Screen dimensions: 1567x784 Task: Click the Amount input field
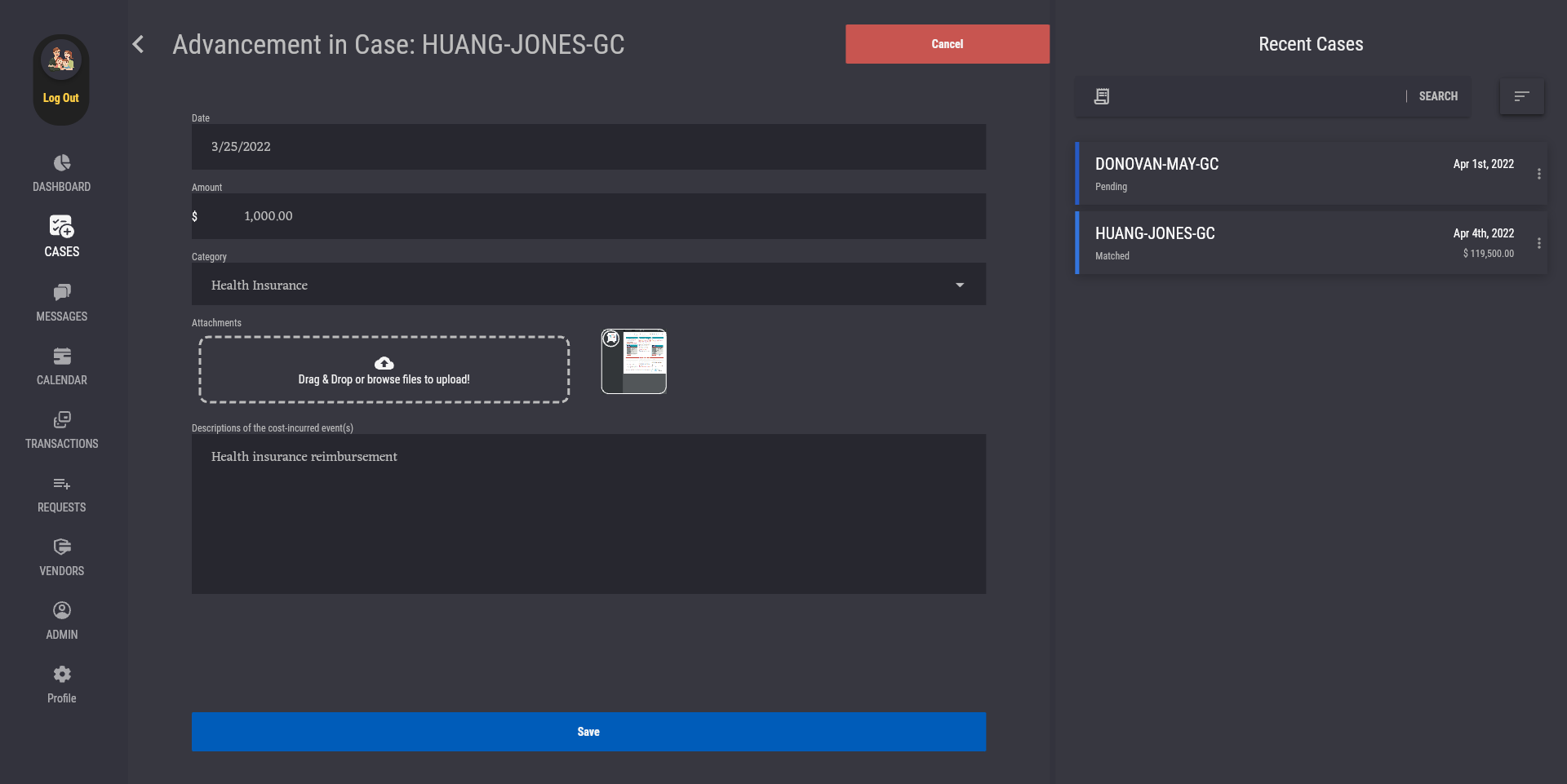click(x=588, y=216)
